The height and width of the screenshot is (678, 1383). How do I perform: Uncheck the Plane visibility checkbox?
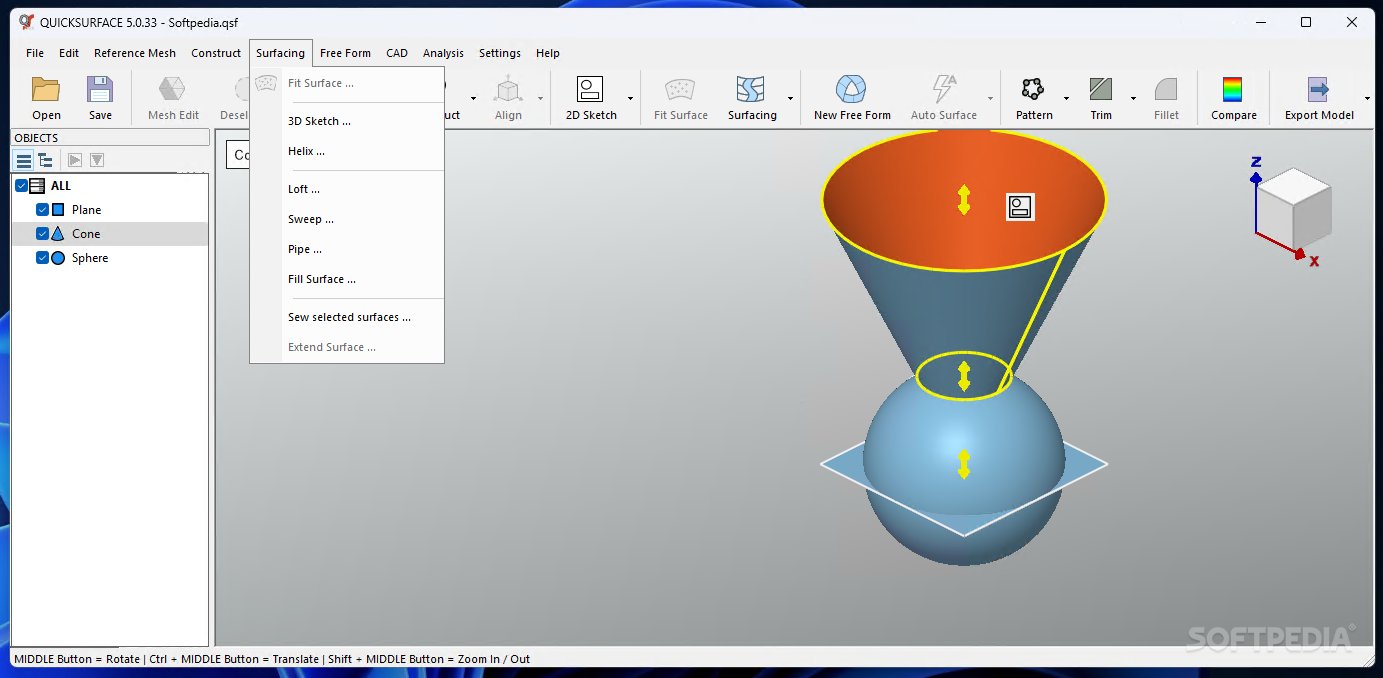tap(42, 209)
